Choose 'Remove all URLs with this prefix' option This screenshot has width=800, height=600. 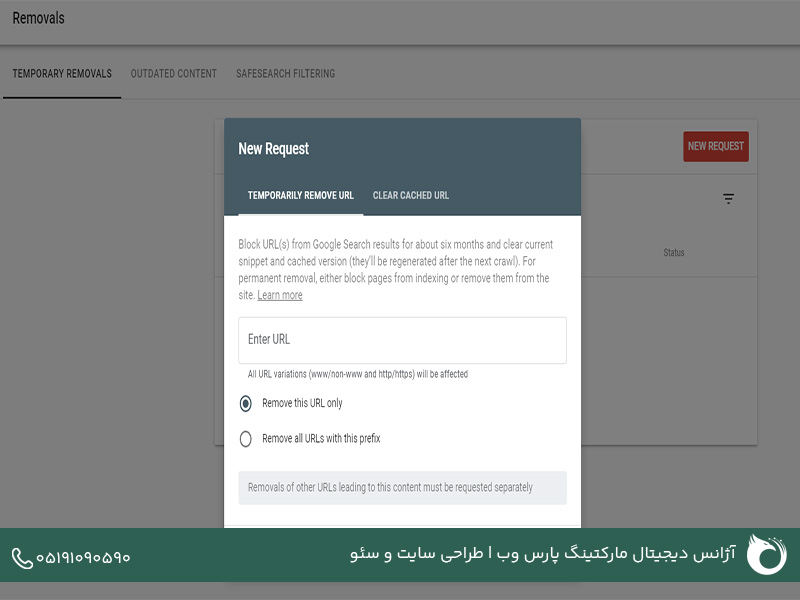(246, 438)
